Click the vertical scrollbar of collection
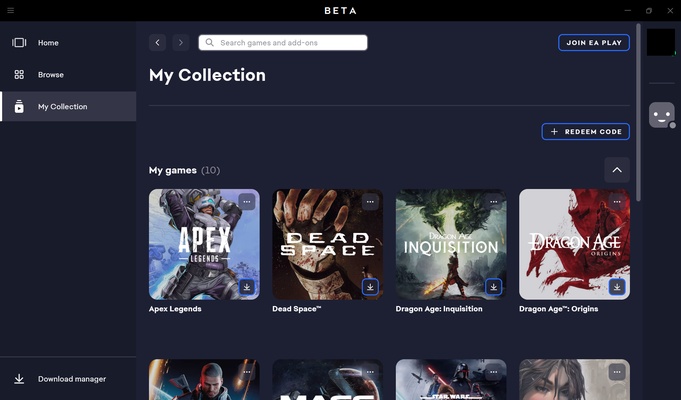Screen dimensions: 681x400 [x=638, y=112]
